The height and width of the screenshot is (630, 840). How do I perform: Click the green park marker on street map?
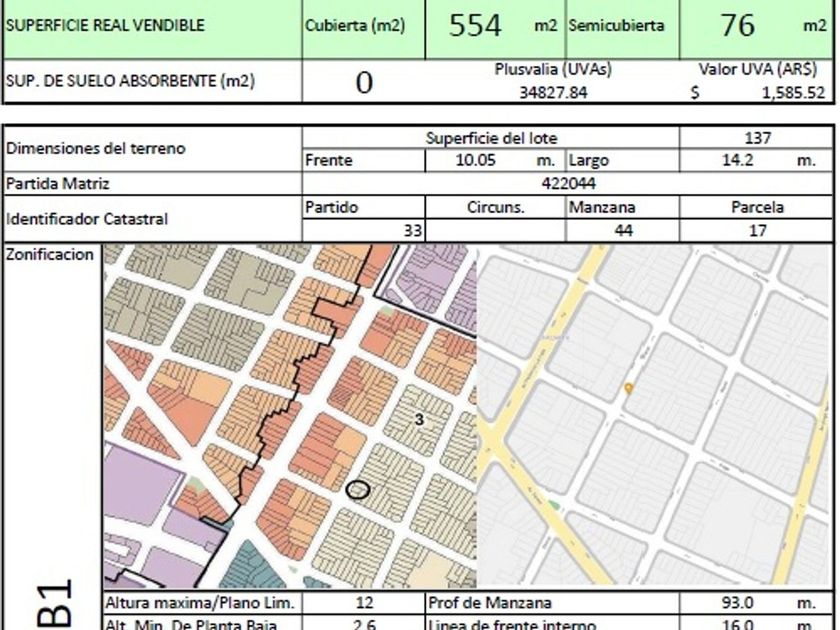click(554, 505)
